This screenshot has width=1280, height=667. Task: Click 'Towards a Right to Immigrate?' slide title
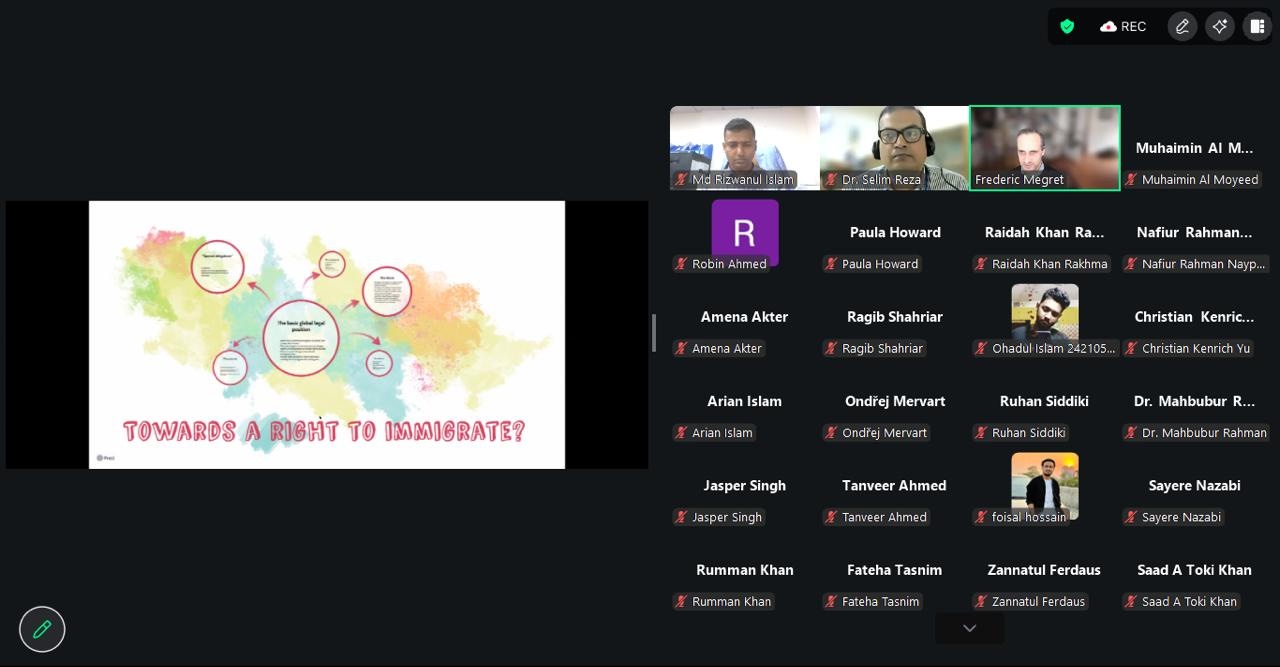(x=324, y=432)
